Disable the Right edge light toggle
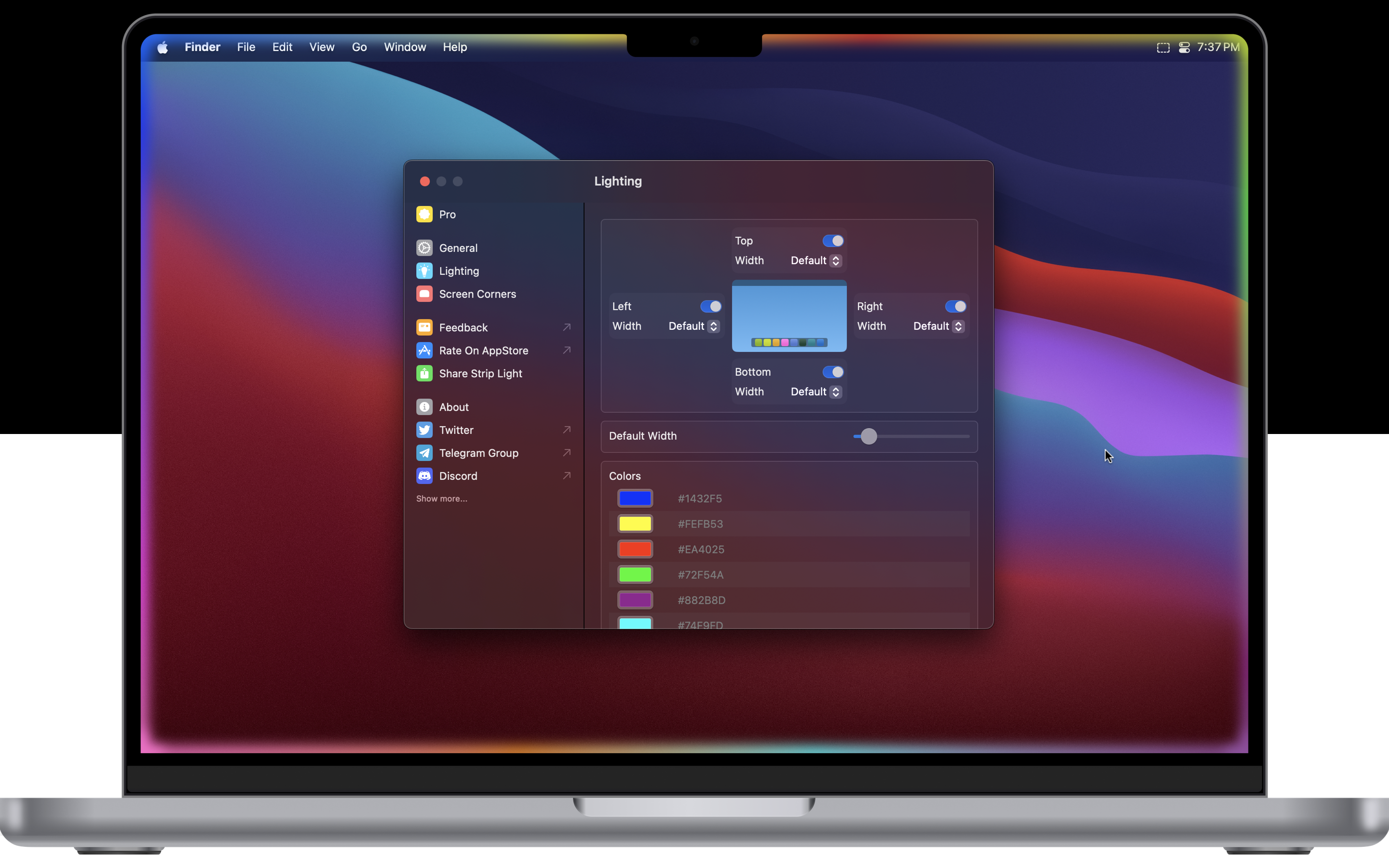The image size is (1389, 868). [955, 306]
